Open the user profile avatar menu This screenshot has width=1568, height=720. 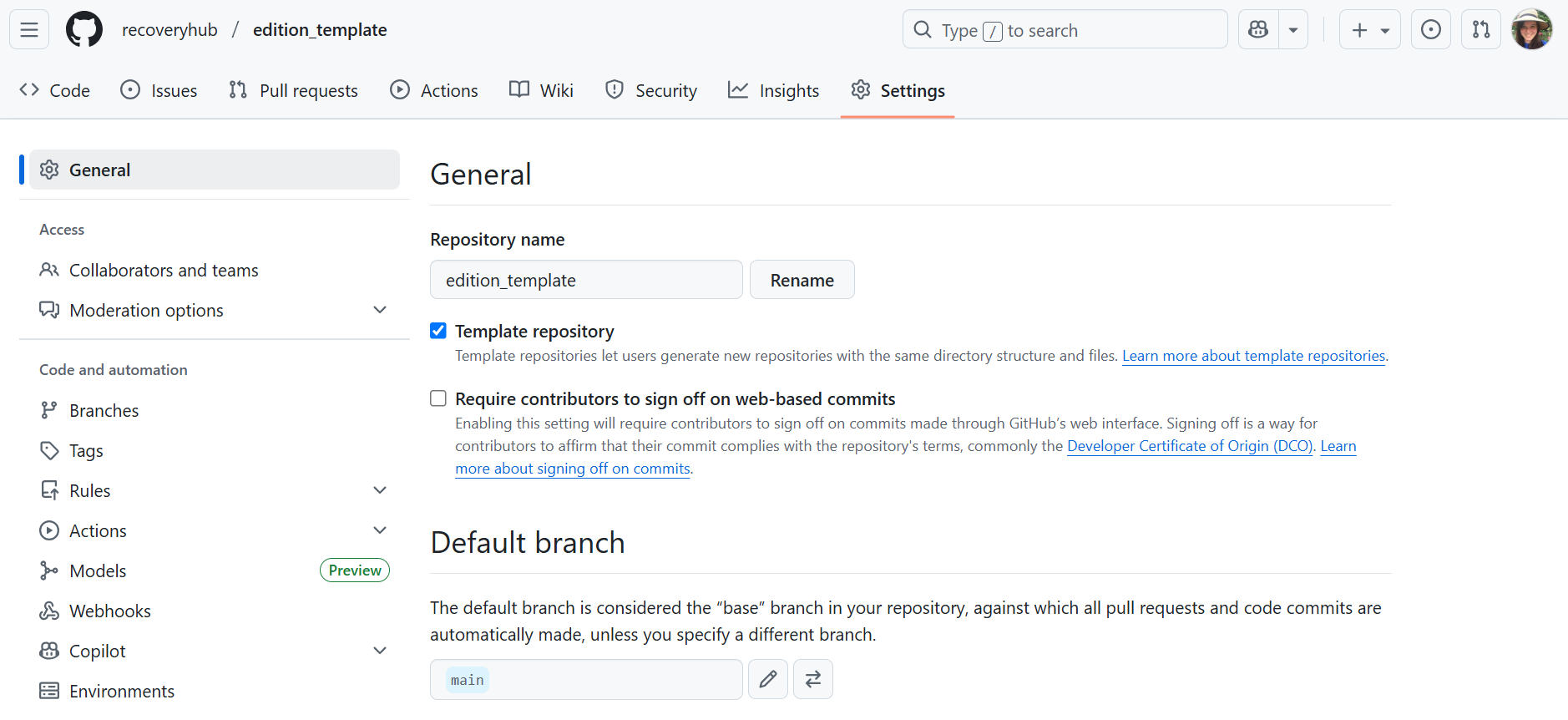(x=1531, y=30)
